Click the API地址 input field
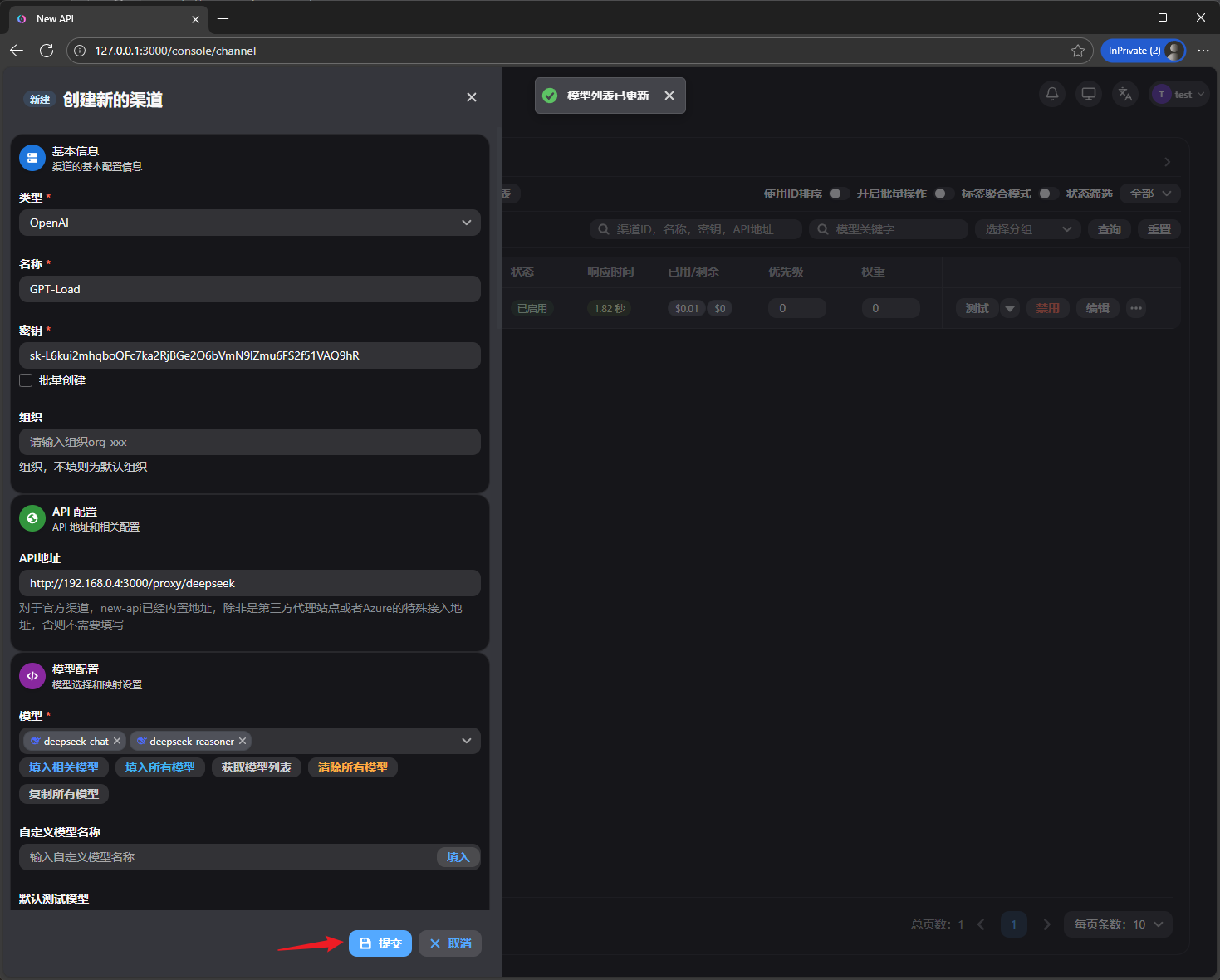1220x980 pixels. point(249,583)
